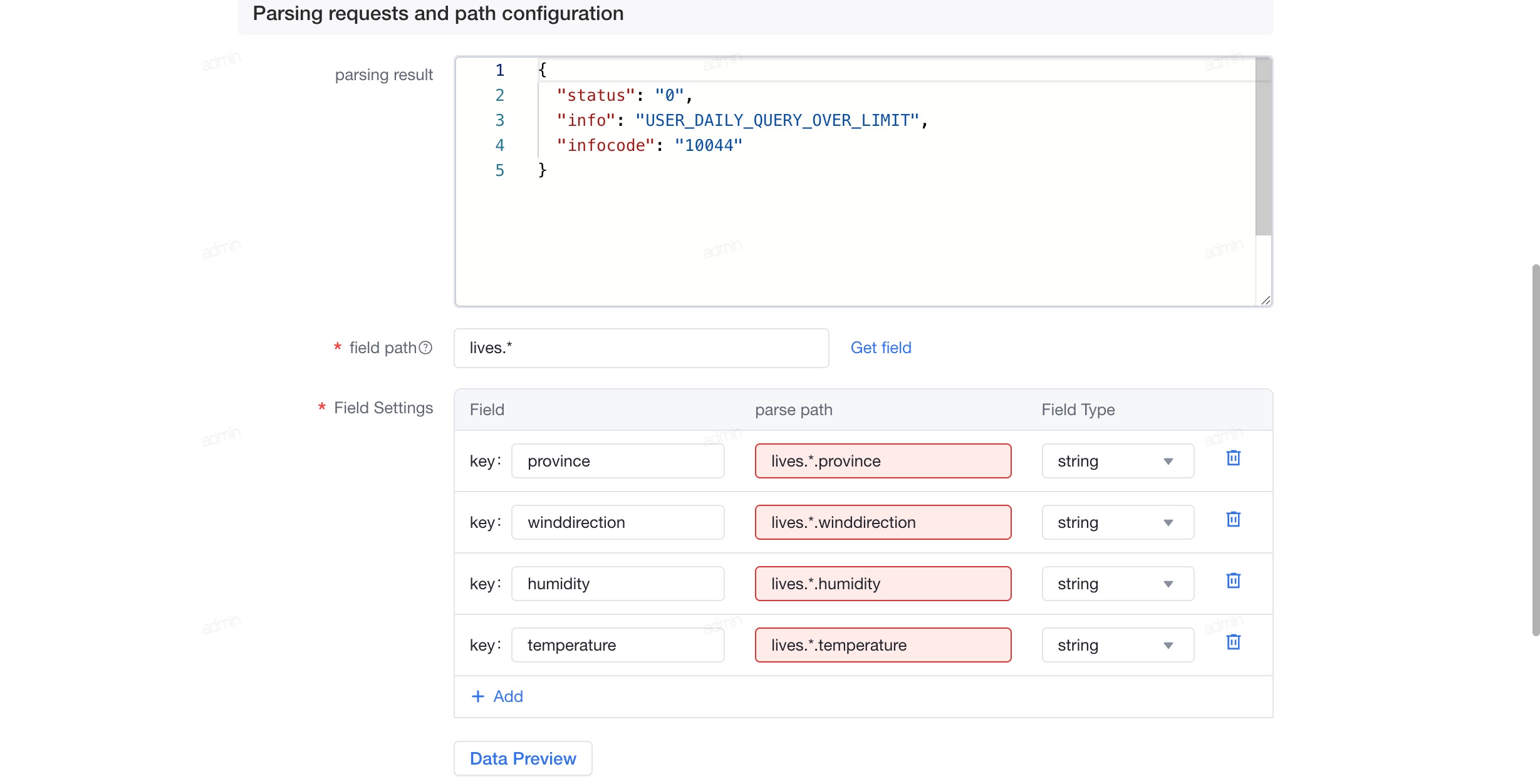Open the field path help tooltip

[x=425, y=348]
